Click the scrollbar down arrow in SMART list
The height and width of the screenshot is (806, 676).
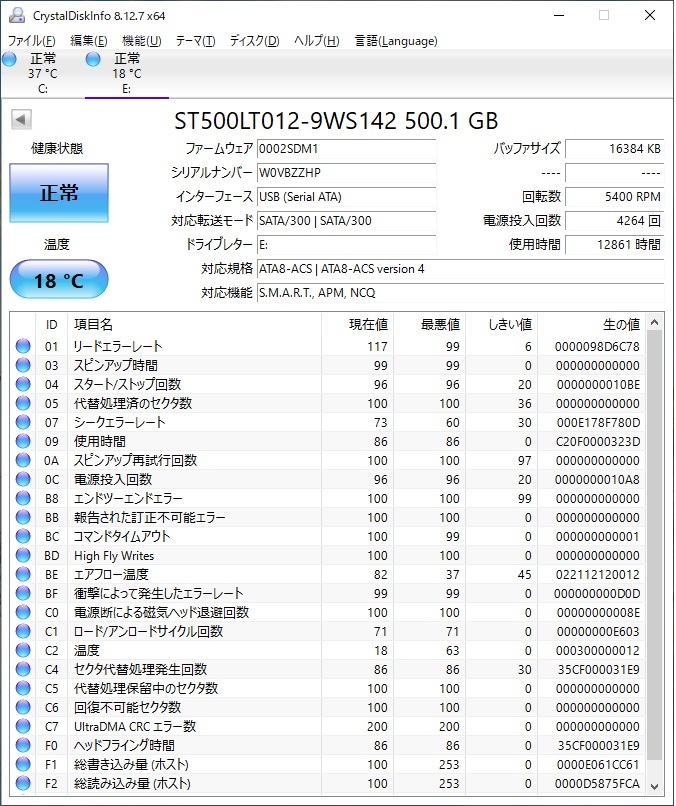coord(654,786)
